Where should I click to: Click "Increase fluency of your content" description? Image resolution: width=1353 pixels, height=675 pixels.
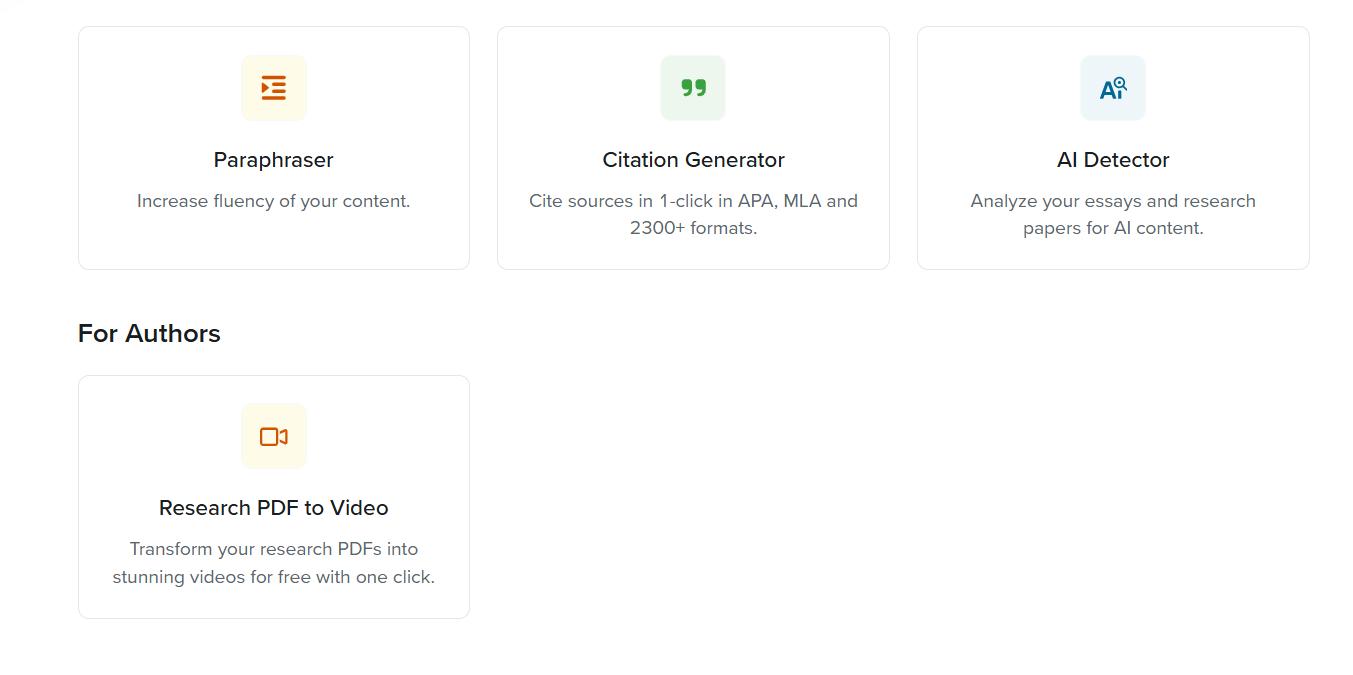pos(273,201)
